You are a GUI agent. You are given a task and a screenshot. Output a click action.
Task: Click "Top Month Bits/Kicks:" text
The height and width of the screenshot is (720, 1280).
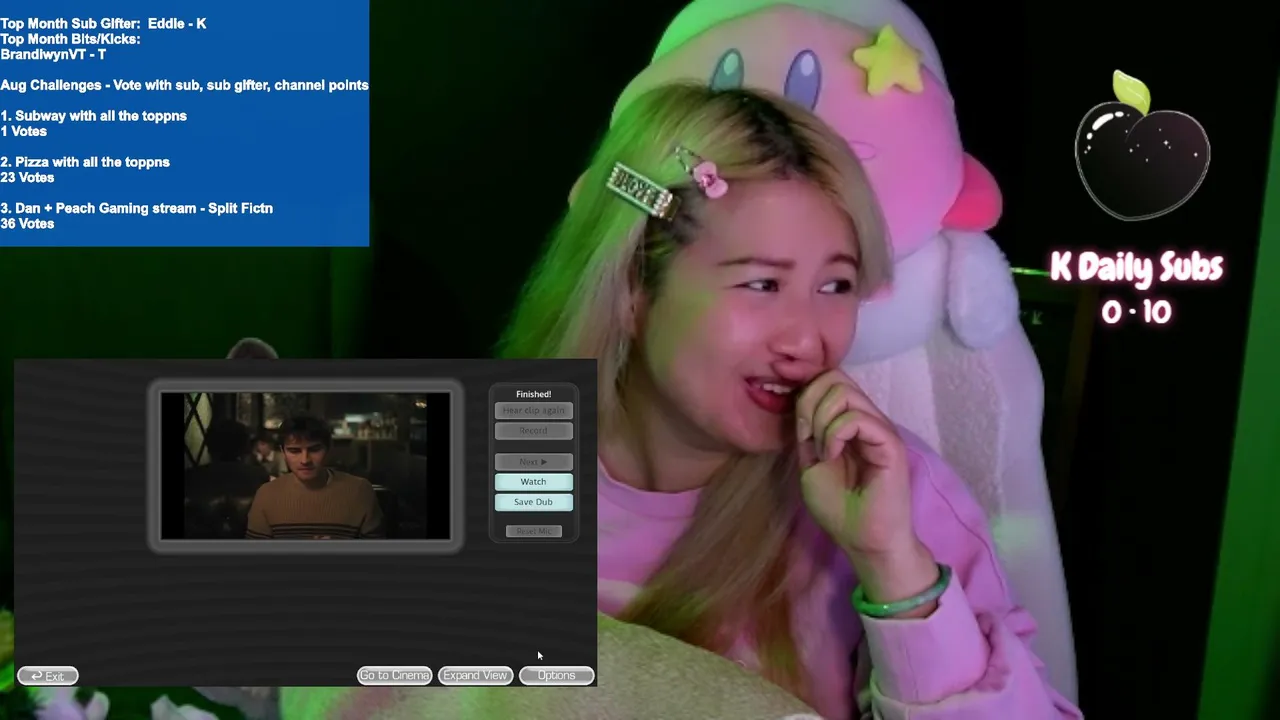point(70,39)
